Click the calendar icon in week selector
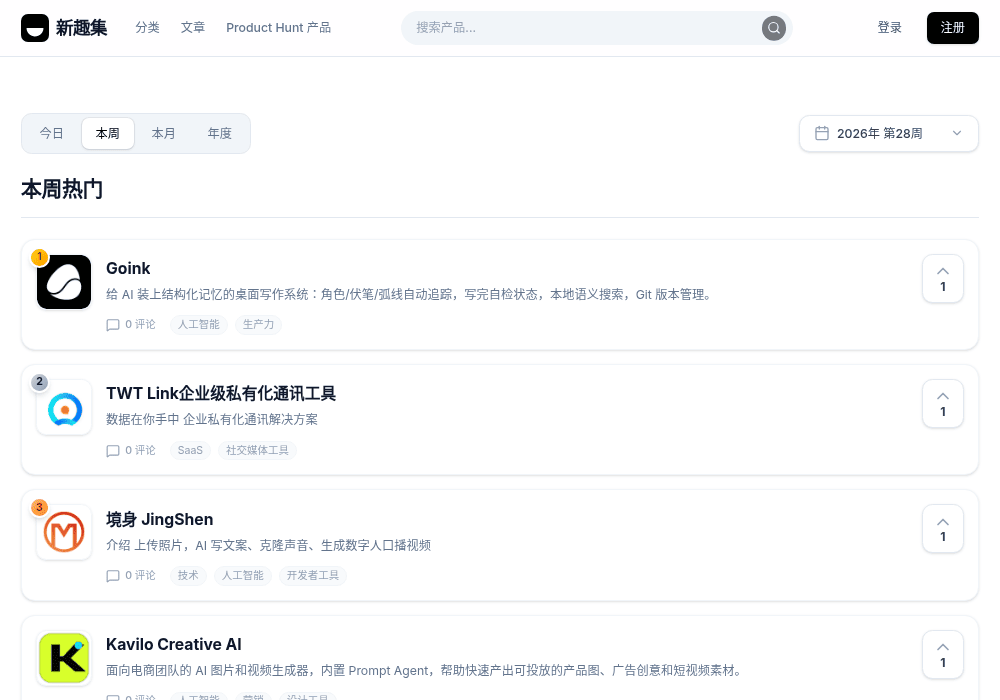The image size is (1000, 700). tap(822, 133)
